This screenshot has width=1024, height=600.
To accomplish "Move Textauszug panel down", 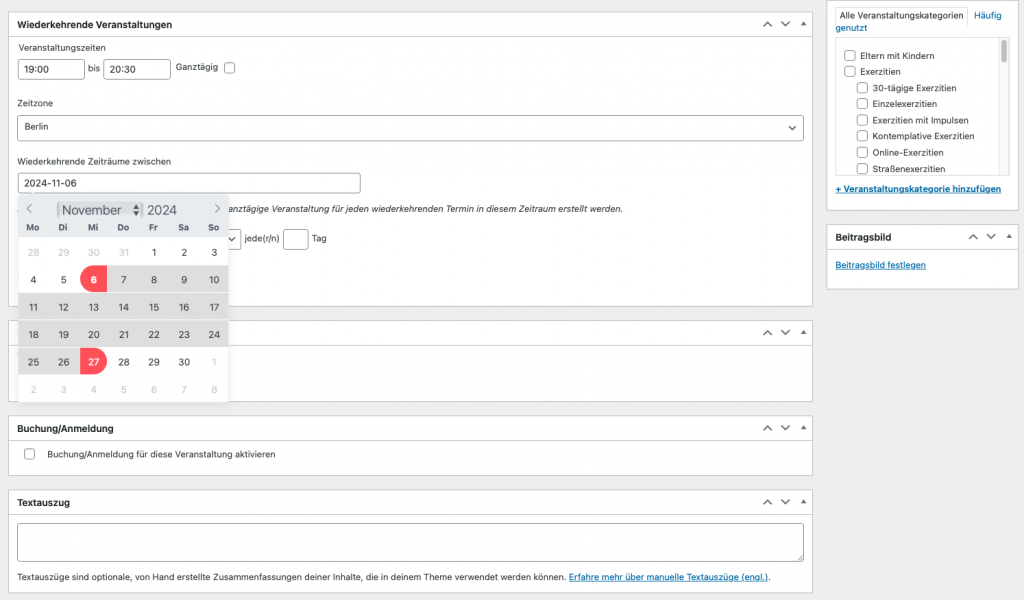I will 785,502.
